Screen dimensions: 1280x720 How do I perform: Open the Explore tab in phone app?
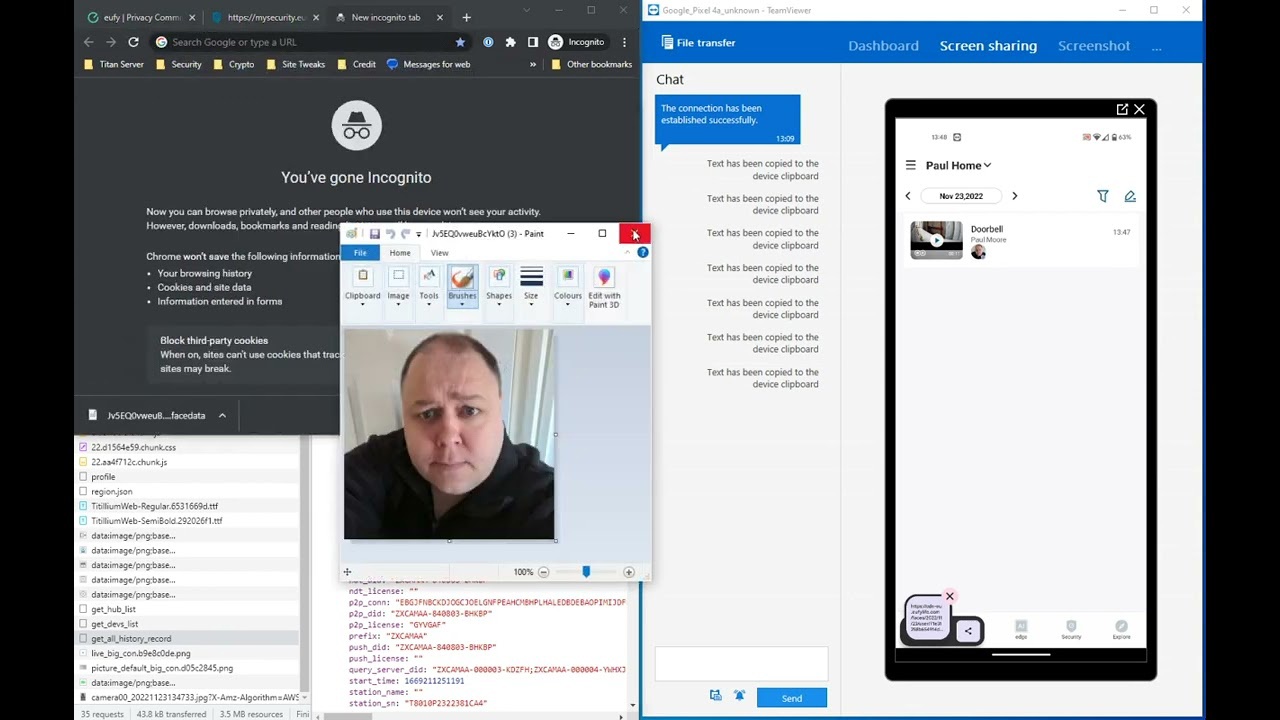click(1121, 630)
